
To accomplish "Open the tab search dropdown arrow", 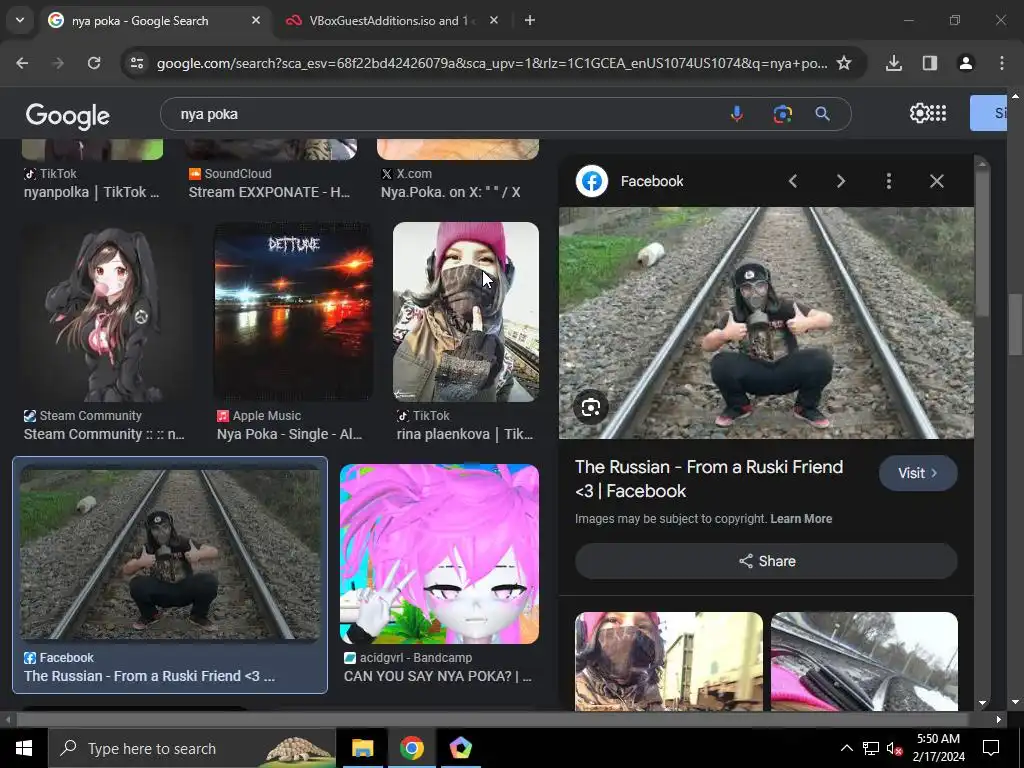I will [20, 20].
